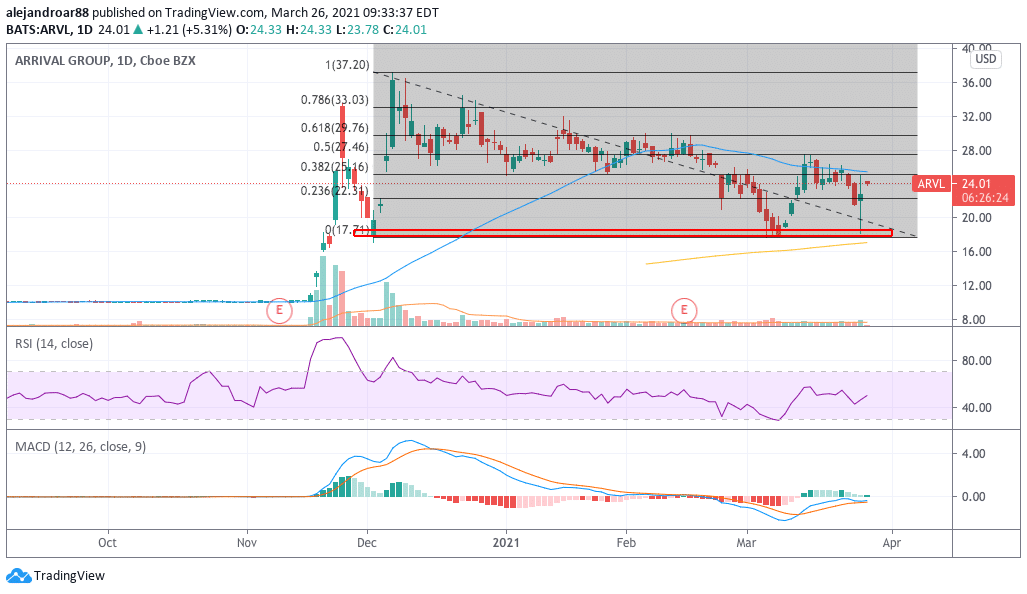Click the RSI axis 40.00 label
The image size is (1027, 594).
[x=976, y=407]
